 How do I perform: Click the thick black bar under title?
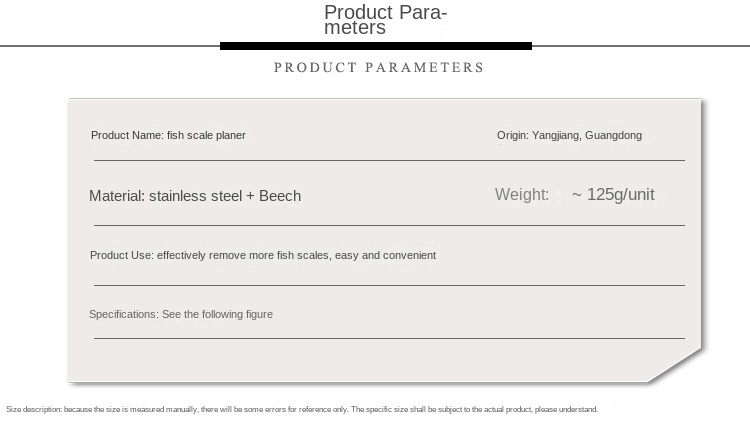tap(376, 46)
